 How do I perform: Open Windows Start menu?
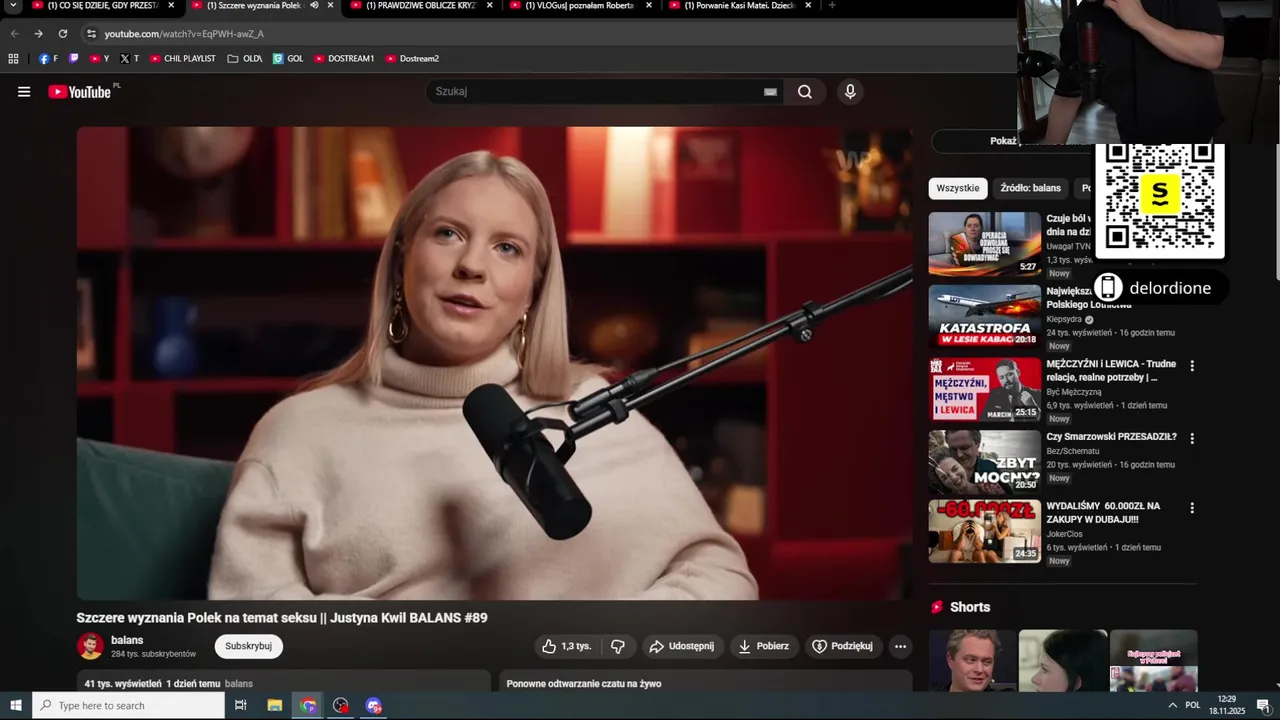(16, 705)
